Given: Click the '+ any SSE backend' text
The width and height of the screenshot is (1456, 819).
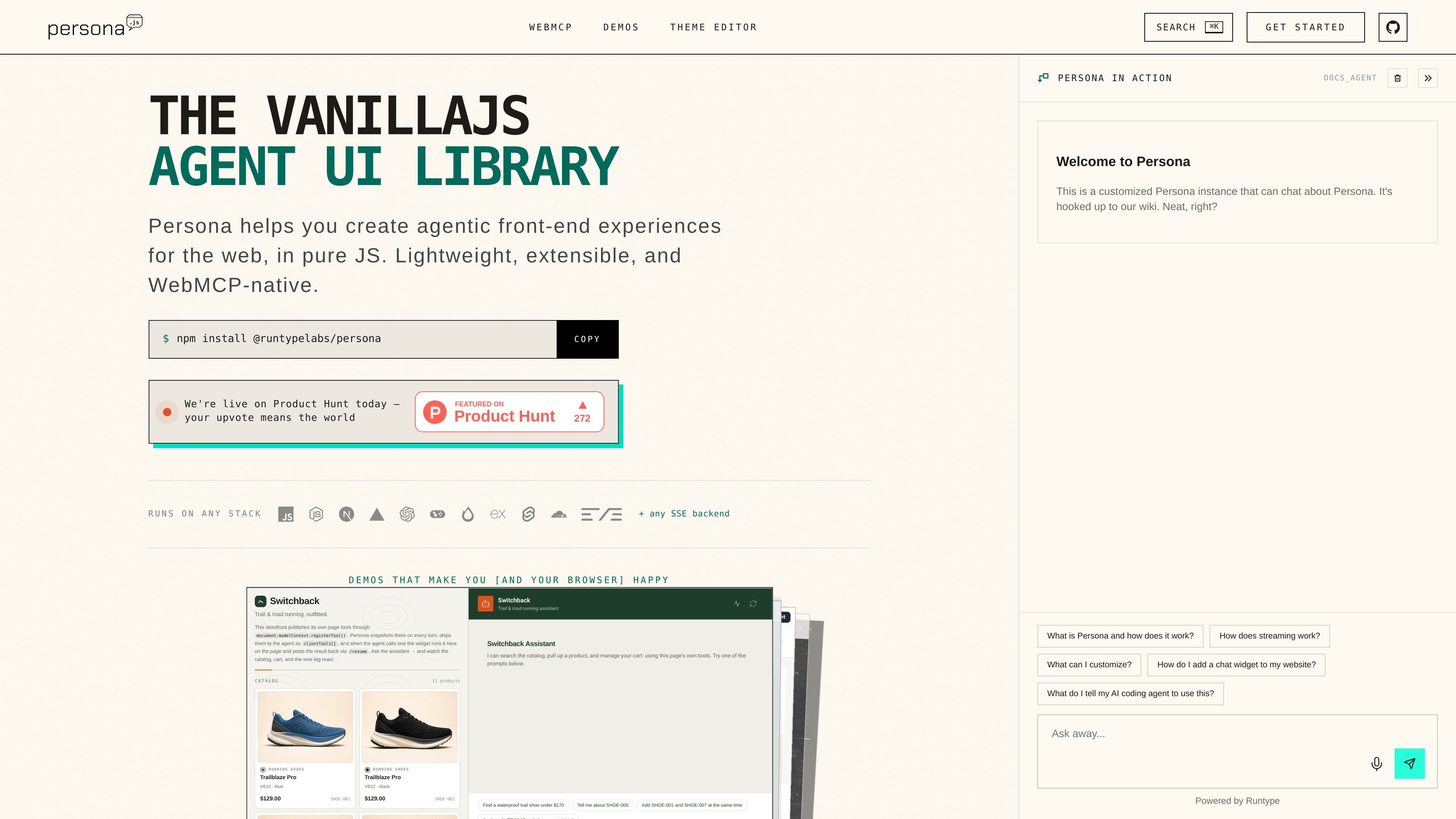Looking at the screenshot, I should click(x=684, y=514).
